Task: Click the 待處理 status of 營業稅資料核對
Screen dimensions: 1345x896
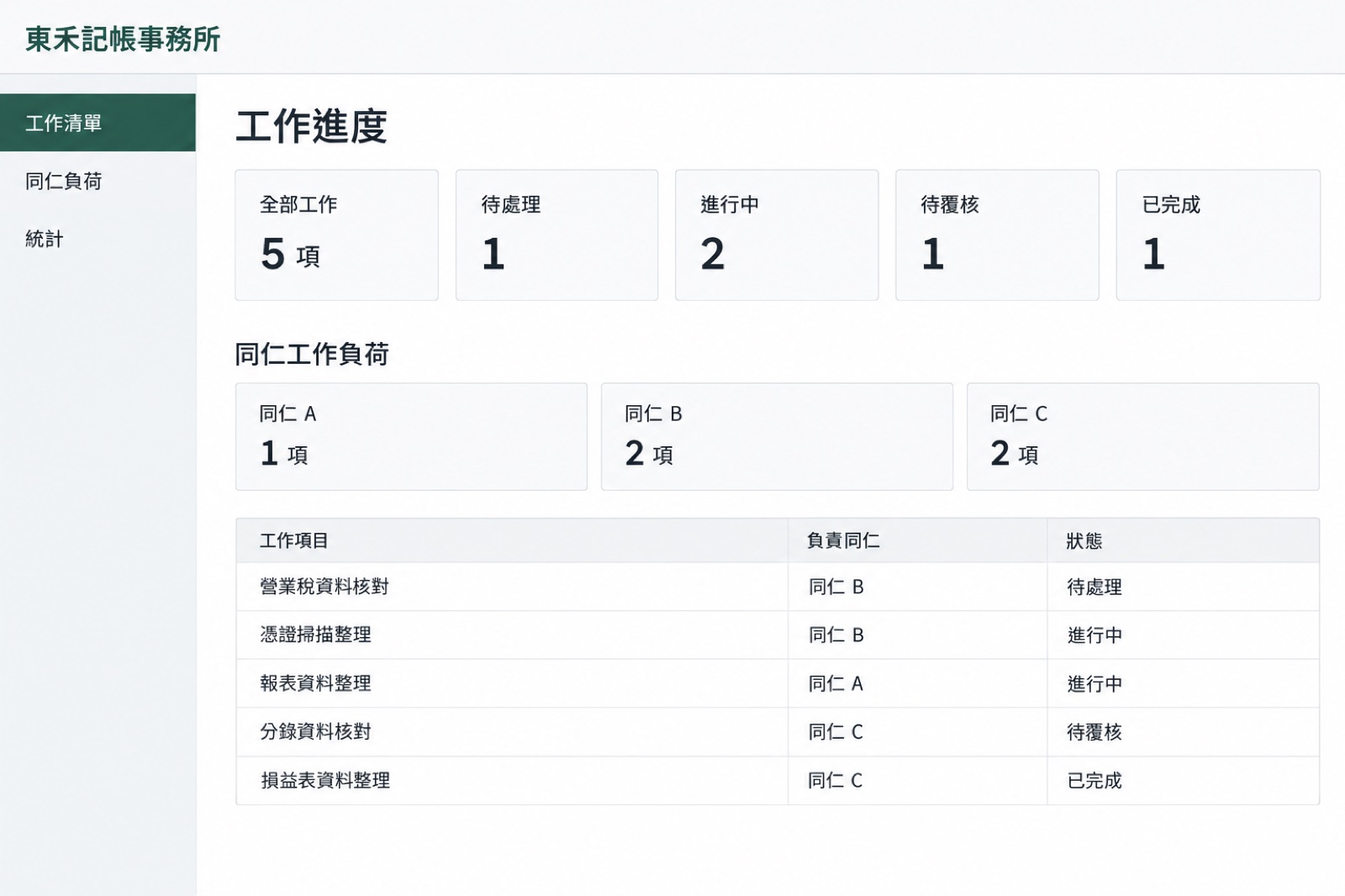Action: click(1094, 587)
